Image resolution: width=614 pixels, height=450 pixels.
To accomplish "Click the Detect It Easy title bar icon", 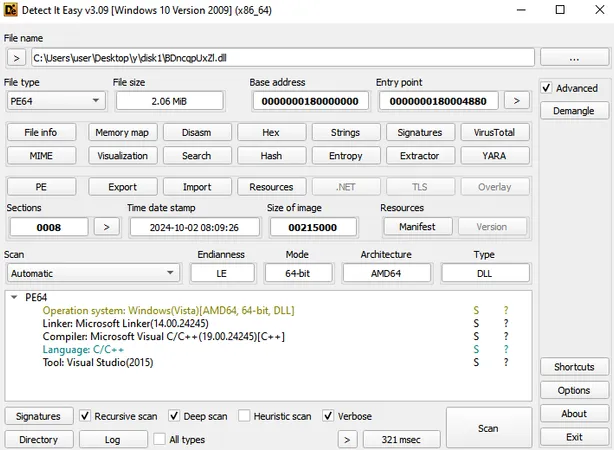I will tap(11, 10).
